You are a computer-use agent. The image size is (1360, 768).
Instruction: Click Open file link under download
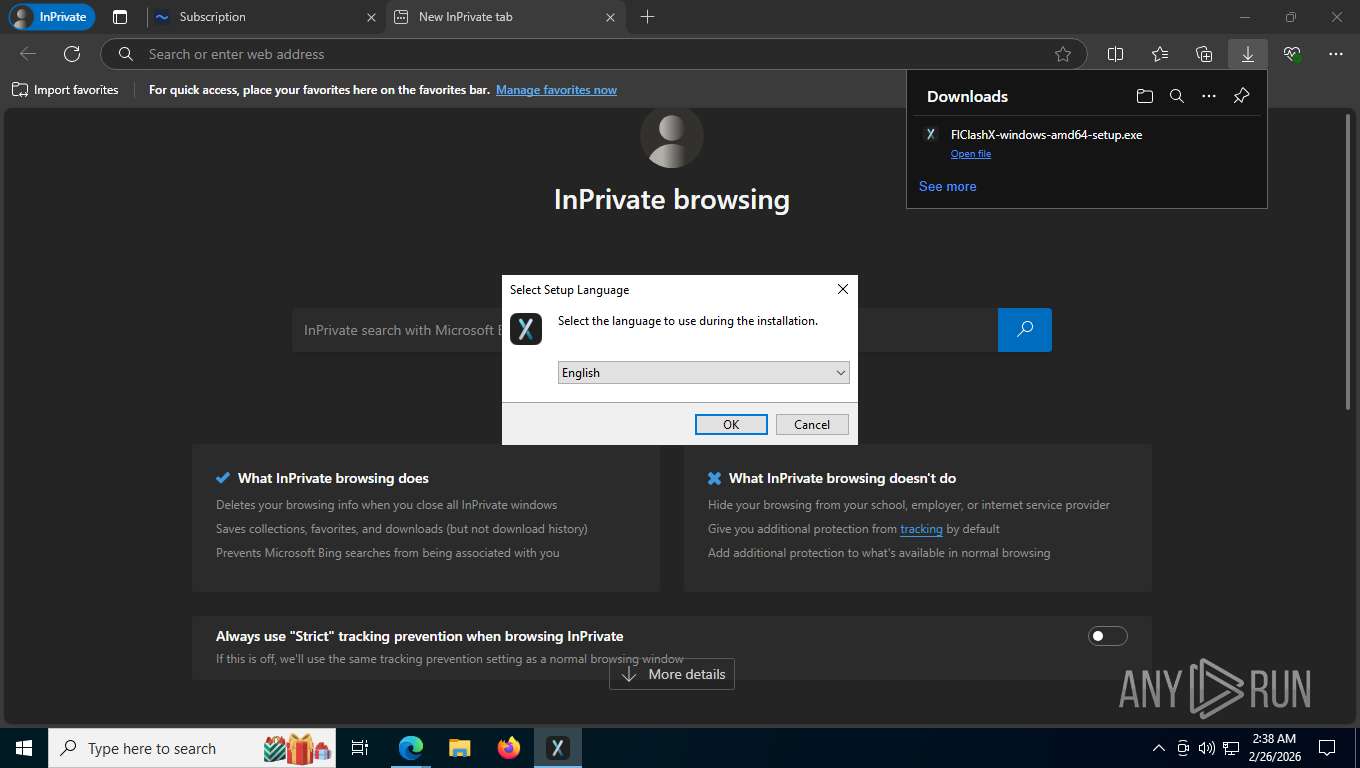tap(971, 154)
